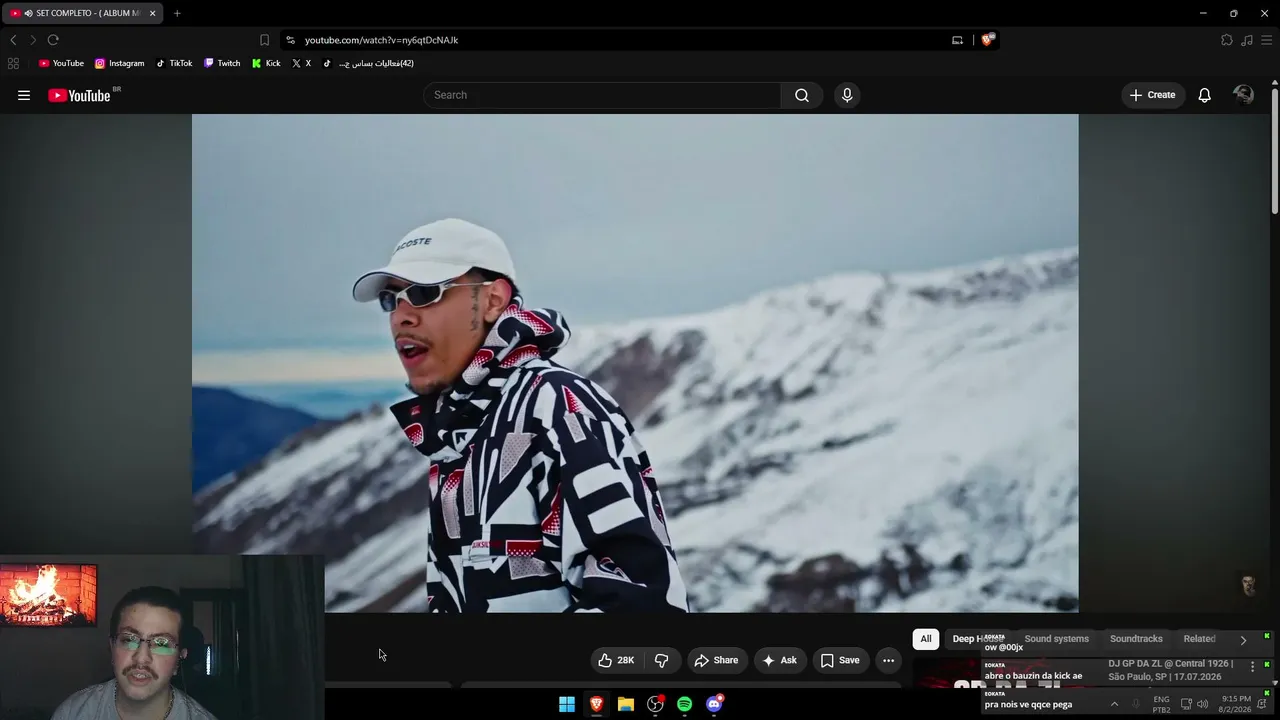Open more actions ellipsis under the video
This screenshot has height=720, width=1280.
coord(888,660)
